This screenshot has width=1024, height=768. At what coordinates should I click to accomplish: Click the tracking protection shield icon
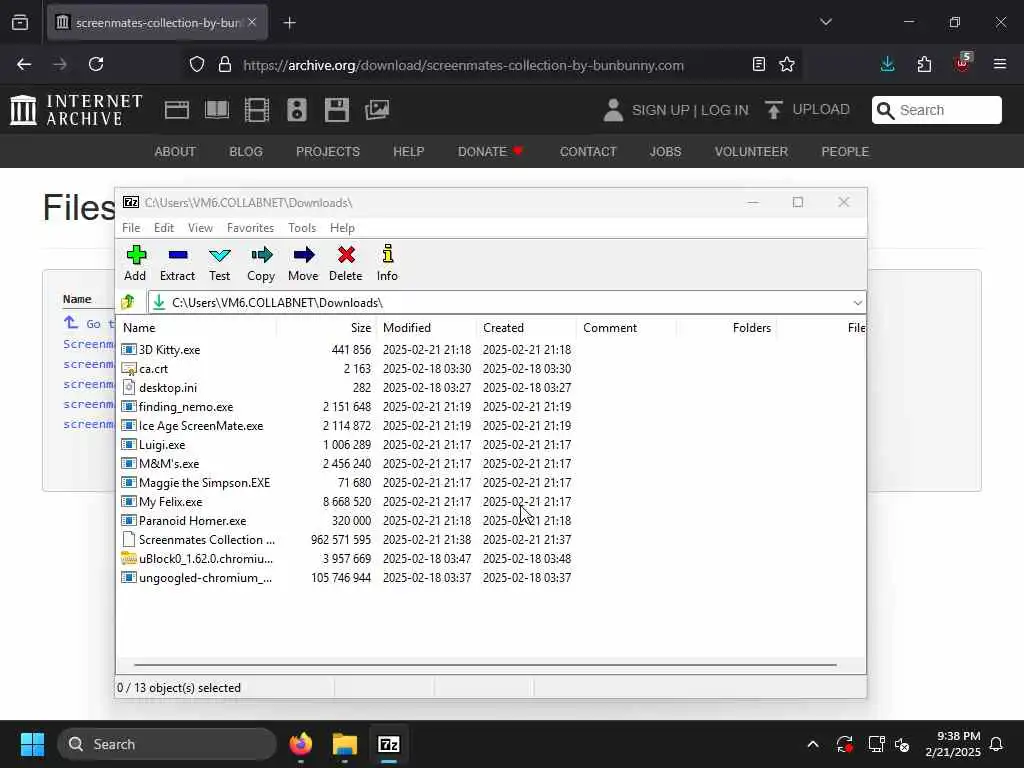[x=197, y=64]
